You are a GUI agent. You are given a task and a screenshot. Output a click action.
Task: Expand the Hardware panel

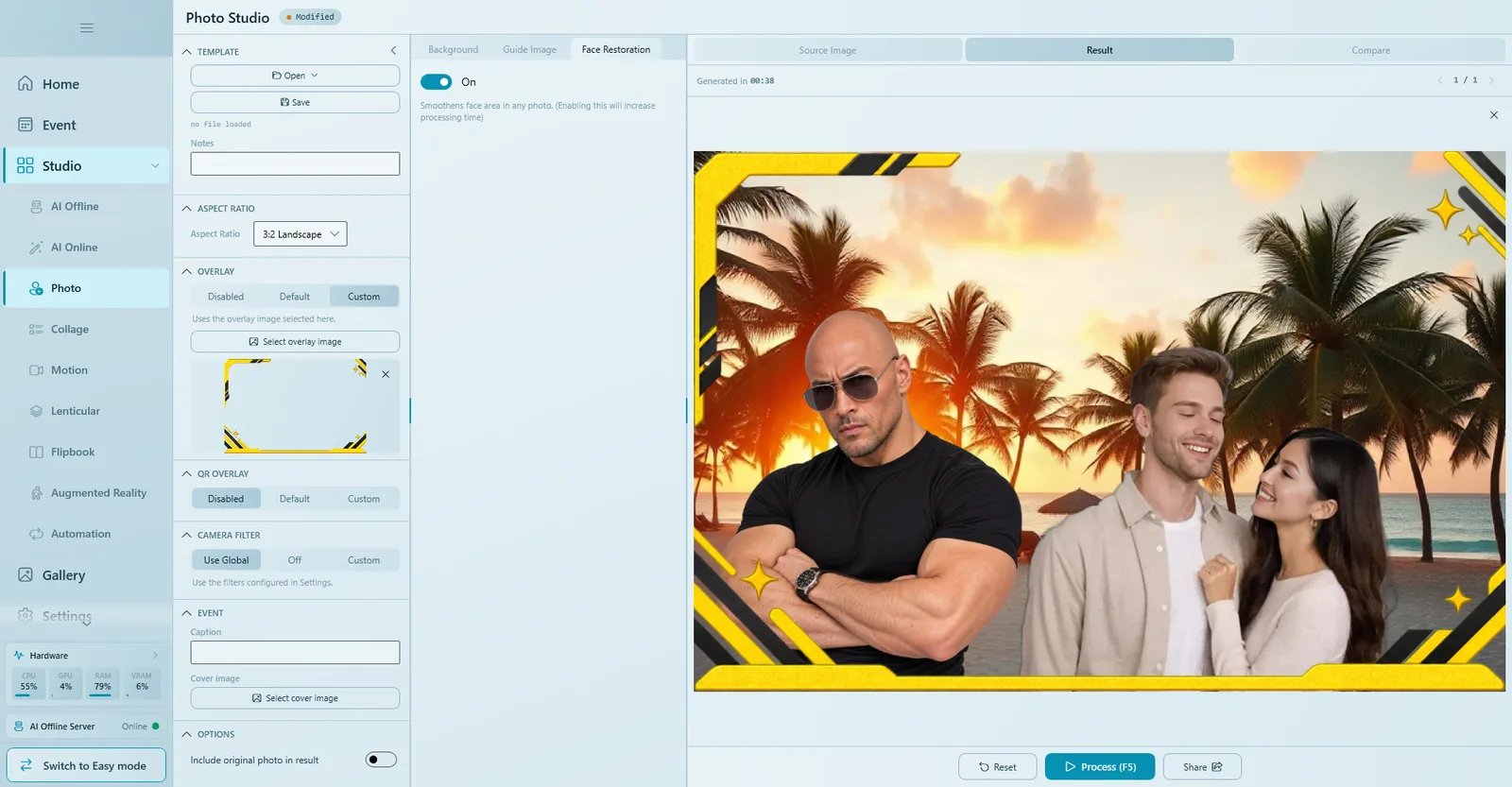click(155, 656)
